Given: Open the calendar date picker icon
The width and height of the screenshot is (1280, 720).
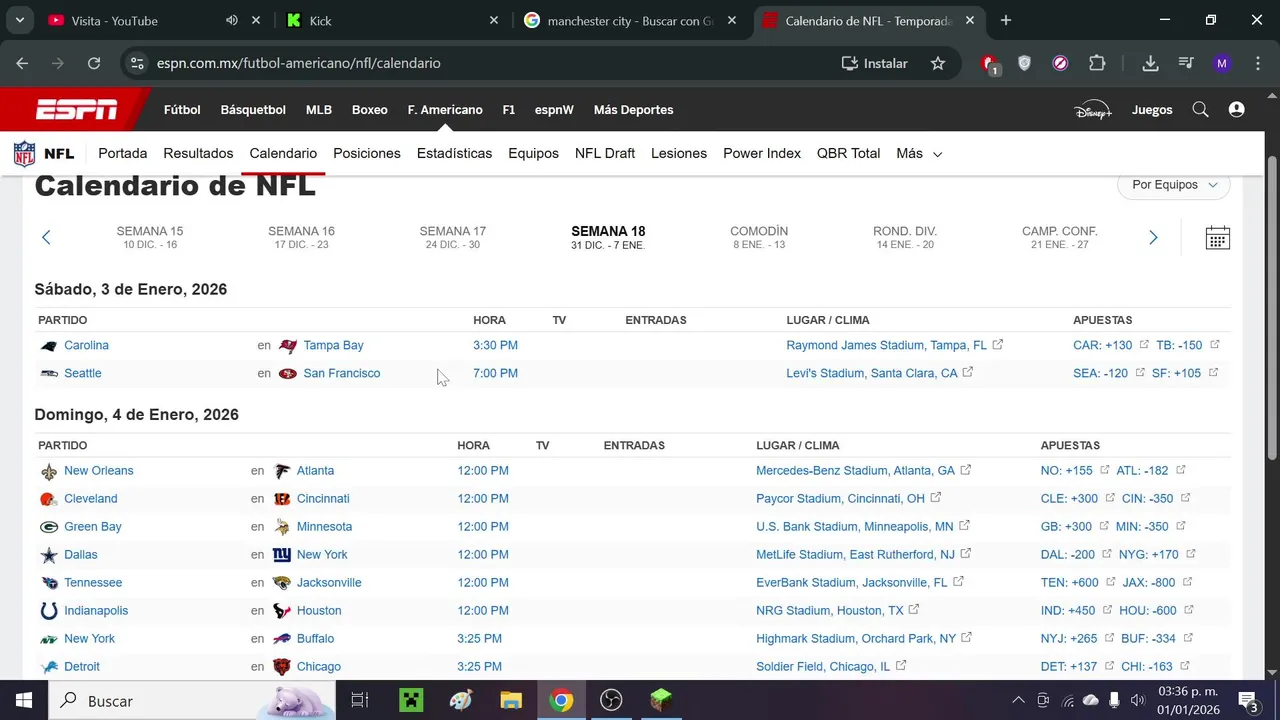Looking at the screenshot, I should point(1217,238).
